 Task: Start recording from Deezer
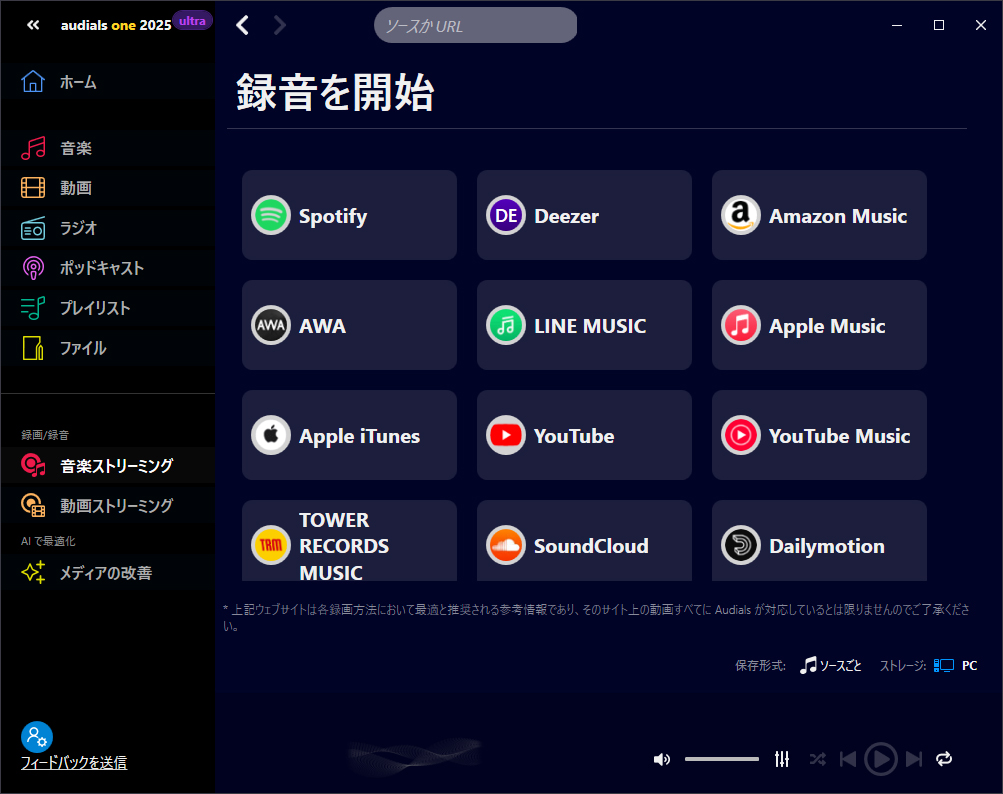(584, 215)
